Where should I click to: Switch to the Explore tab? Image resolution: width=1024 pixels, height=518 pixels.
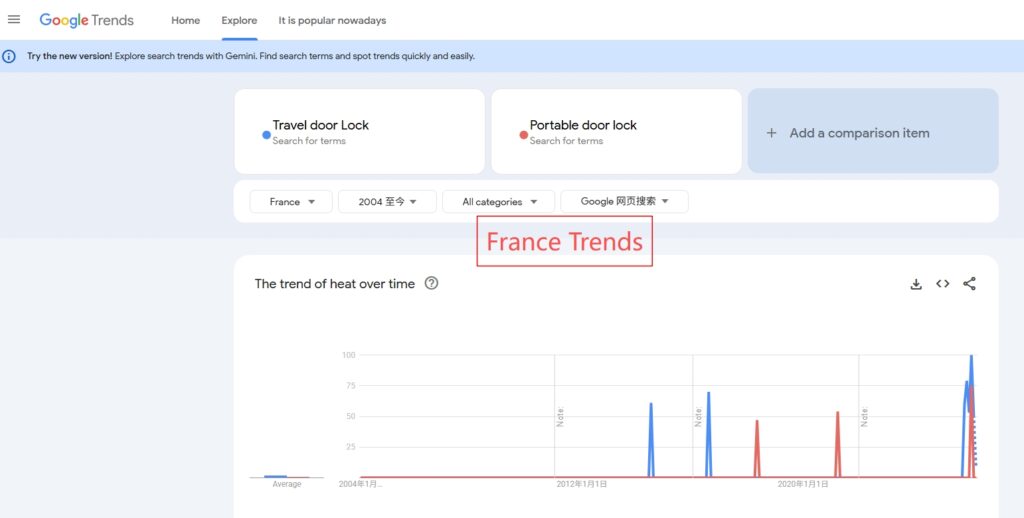click(x=239, y=20)
